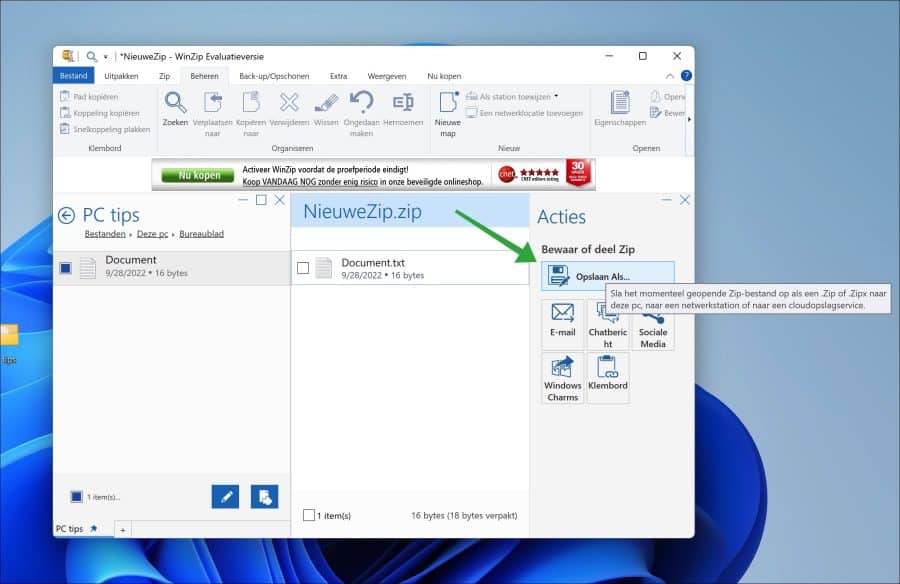Click Pad kopiëren

[90, 96]
